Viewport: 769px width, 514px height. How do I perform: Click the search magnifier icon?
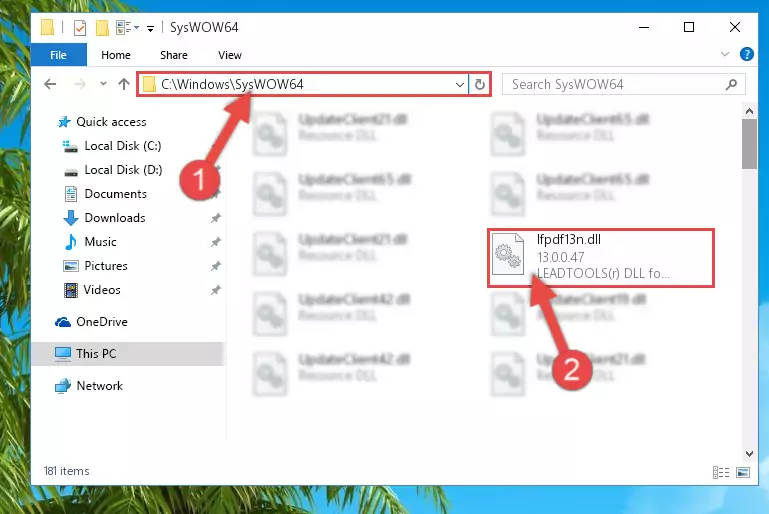pos(731,84)
